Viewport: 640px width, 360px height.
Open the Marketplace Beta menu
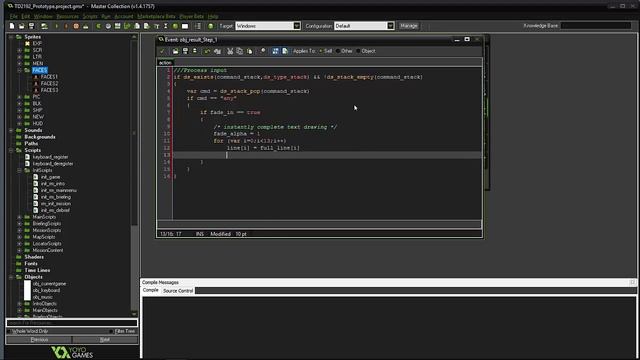pyautogui.click(x=156, y=16)
